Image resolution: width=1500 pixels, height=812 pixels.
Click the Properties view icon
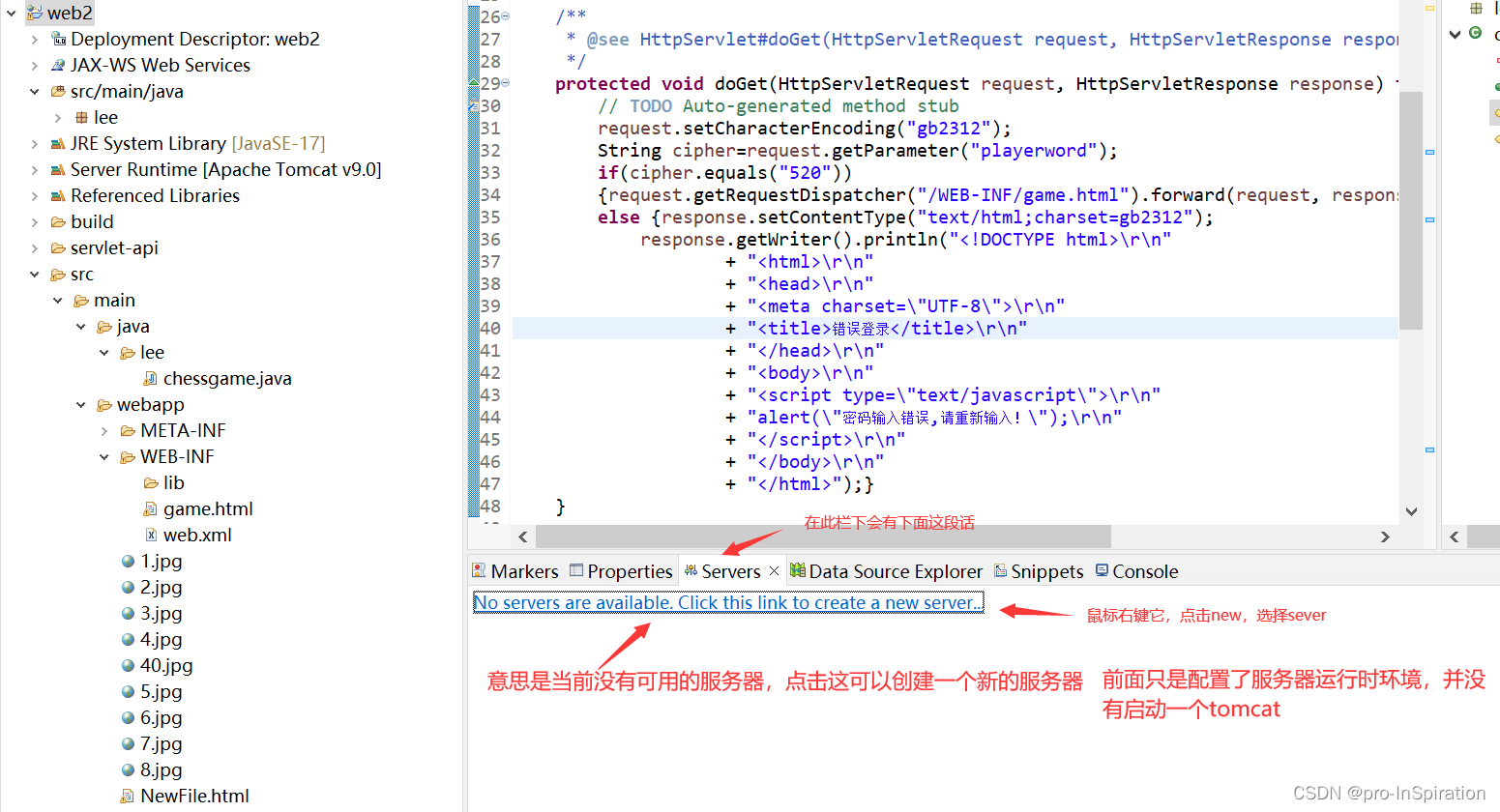(x=576, y=570)
